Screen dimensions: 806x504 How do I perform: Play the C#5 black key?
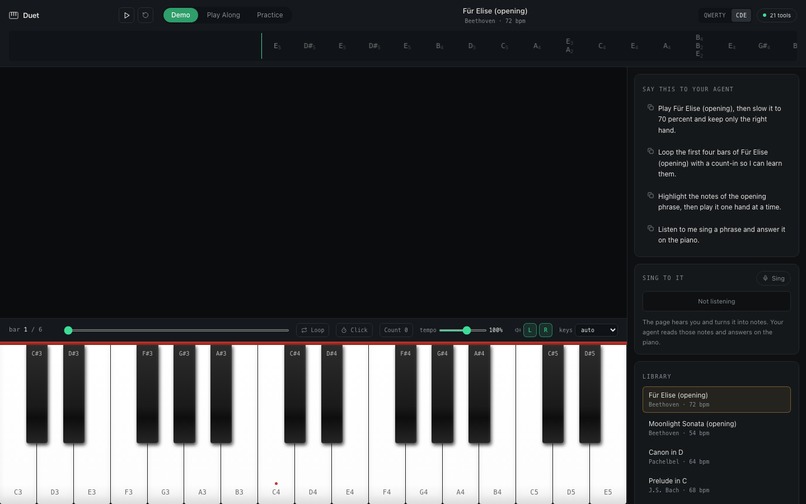click(x=553, y=393)
